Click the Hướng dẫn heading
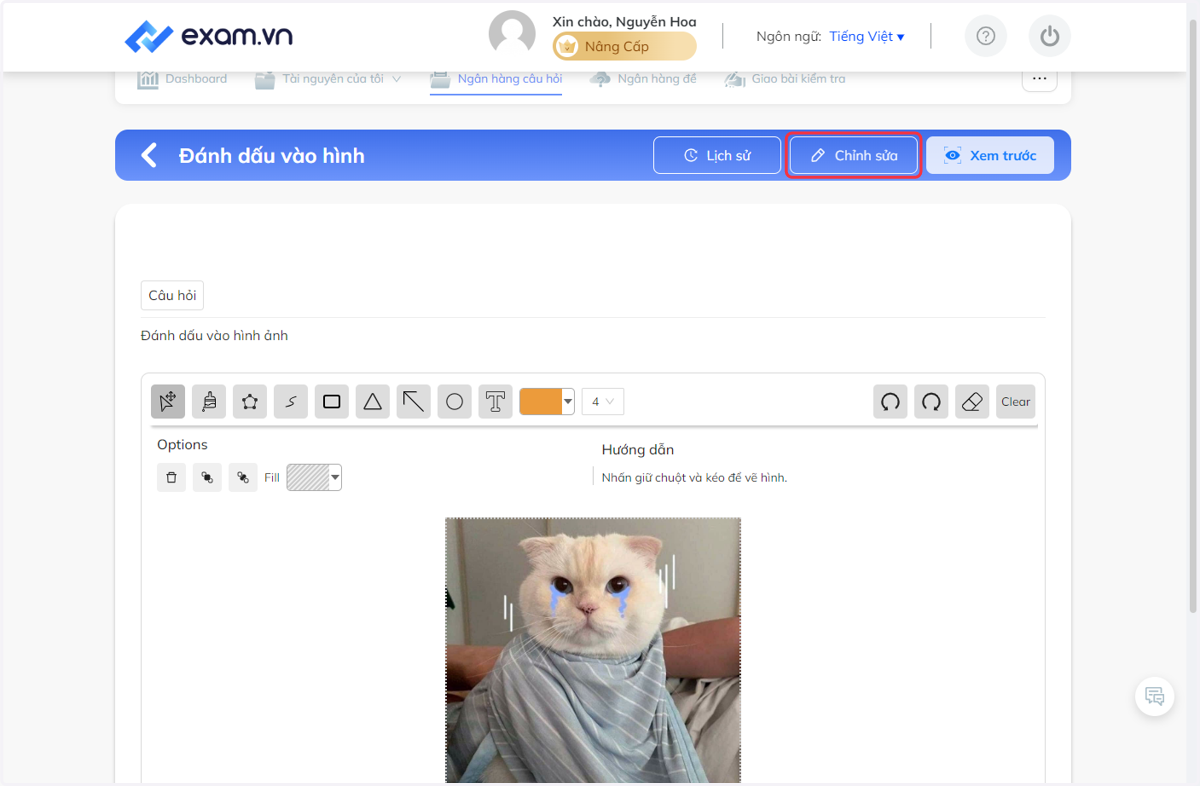 (638, 450)
